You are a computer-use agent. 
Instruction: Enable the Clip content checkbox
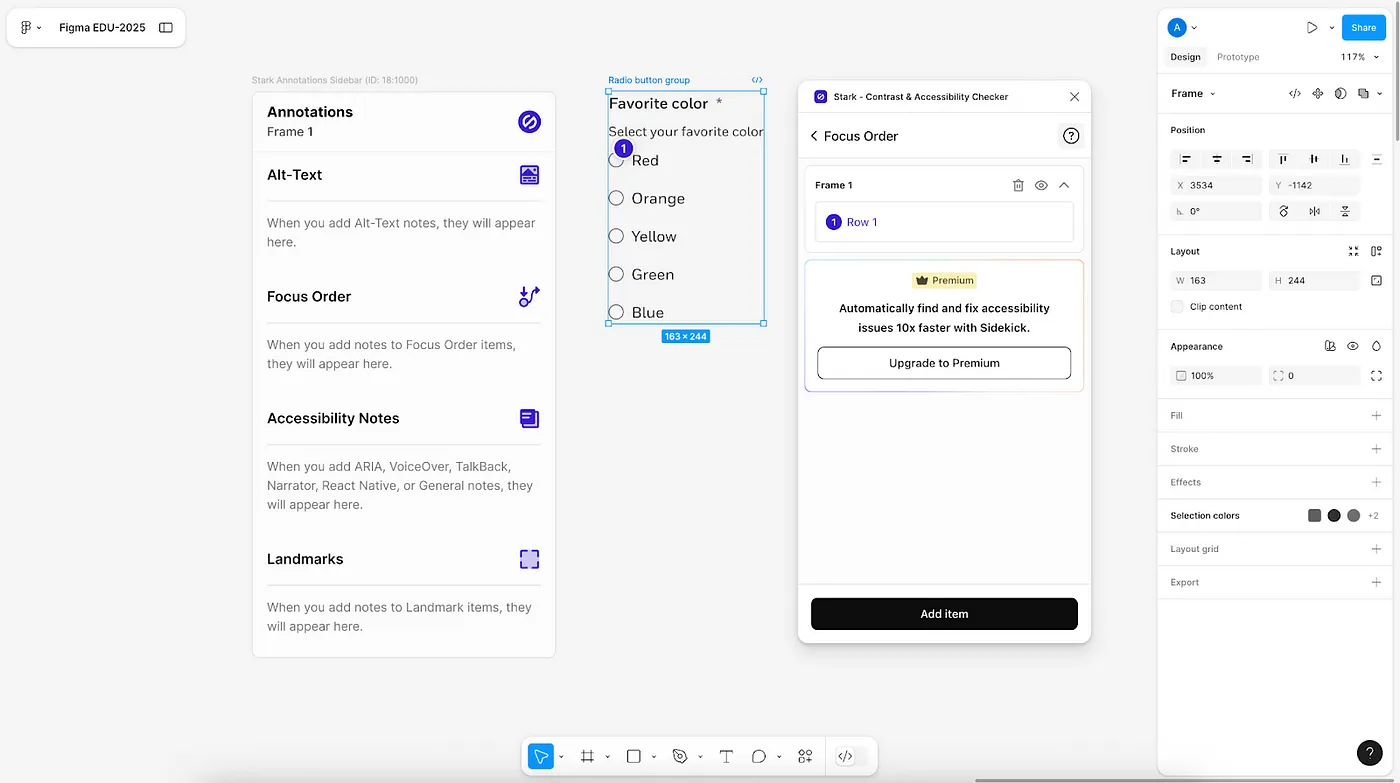coord(1178,307)
